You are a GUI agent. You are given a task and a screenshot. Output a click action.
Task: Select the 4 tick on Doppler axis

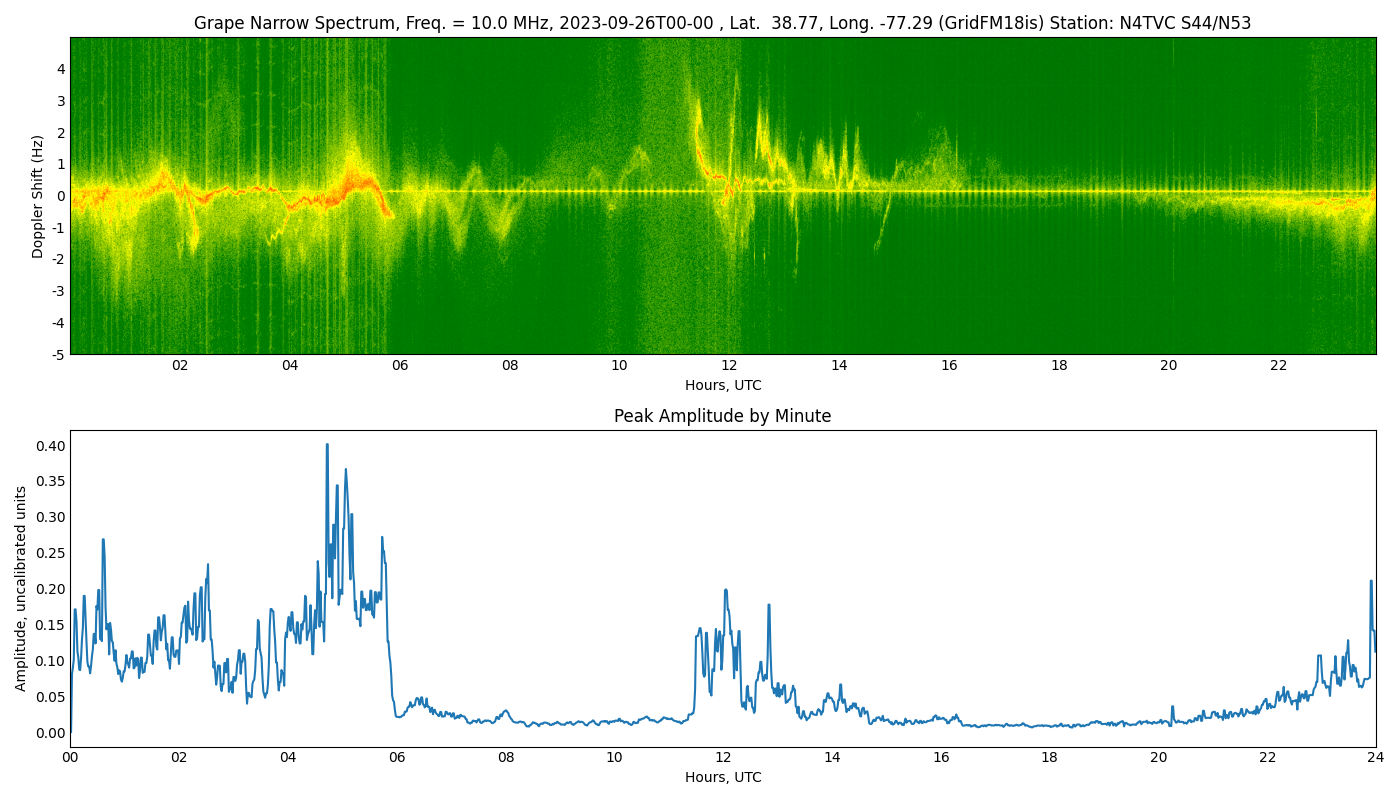[x=61, y=69]
